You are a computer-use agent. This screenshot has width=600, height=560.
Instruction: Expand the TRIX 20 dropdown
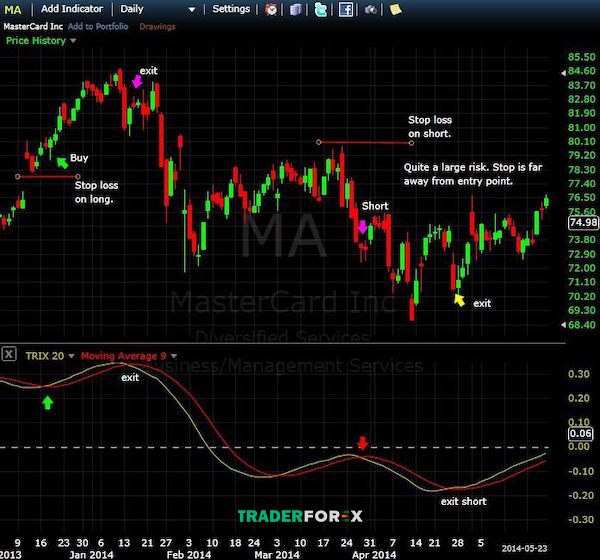50,356
